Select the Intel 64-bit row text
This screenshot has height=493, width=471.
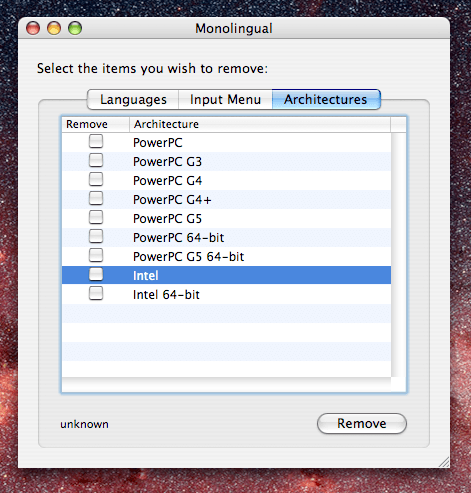166,295
